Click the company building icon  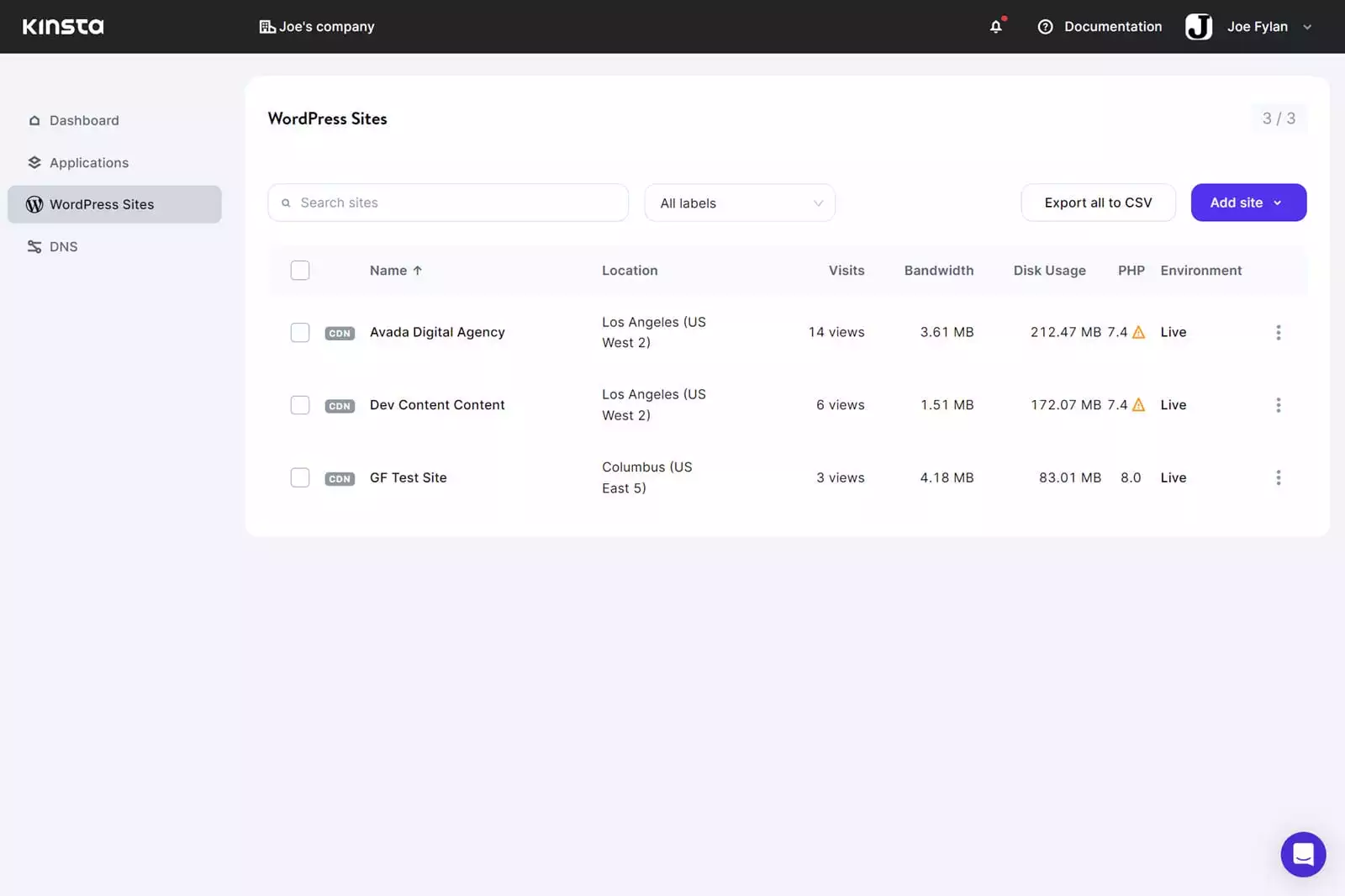(x=267, y=27)
